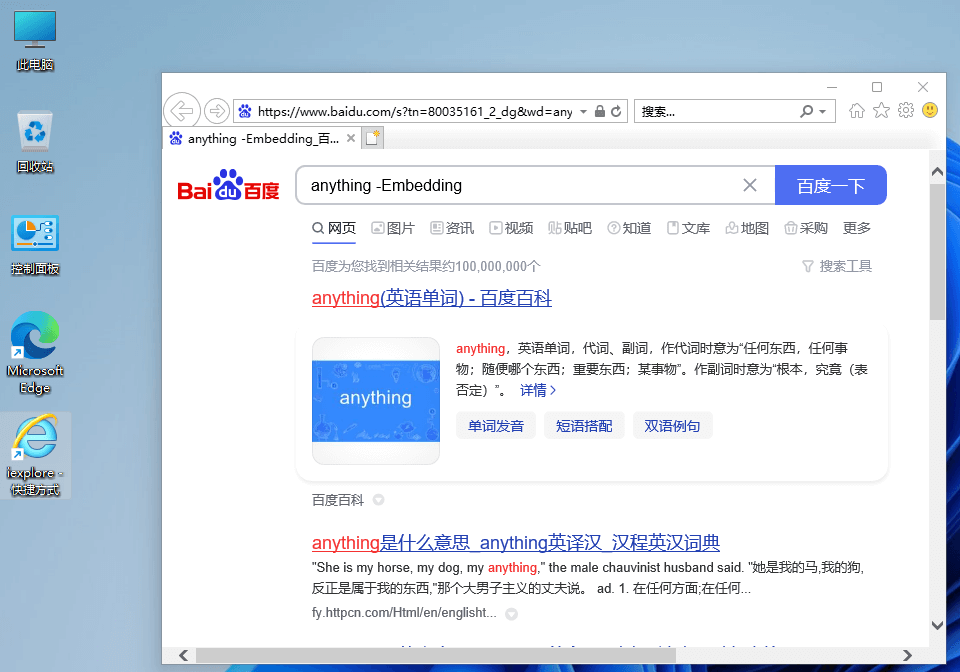Open 搜索工具 filter options
This screenshot has height=672, width=960.
tap(837, 266)
